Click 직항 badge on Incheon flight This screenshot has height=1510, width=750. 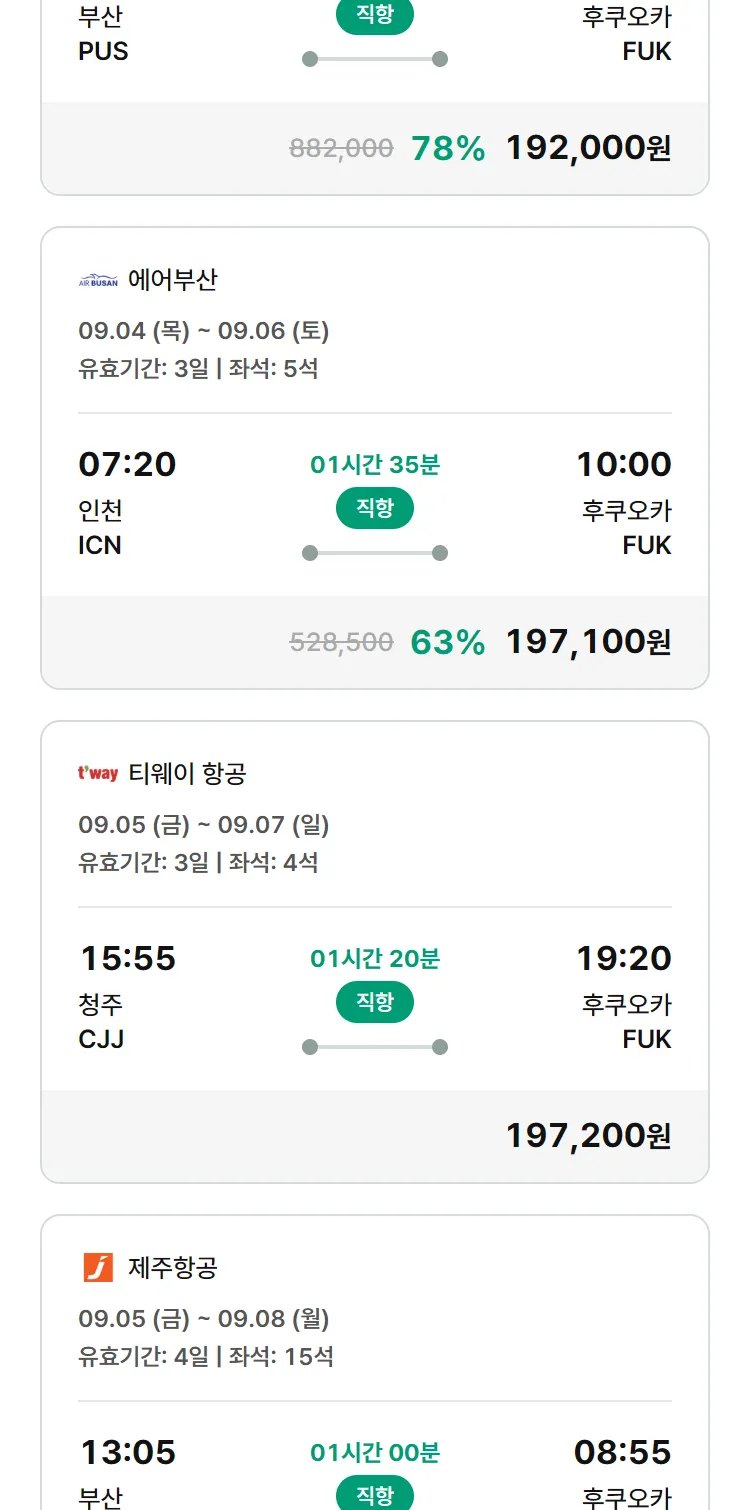(375, 508)
